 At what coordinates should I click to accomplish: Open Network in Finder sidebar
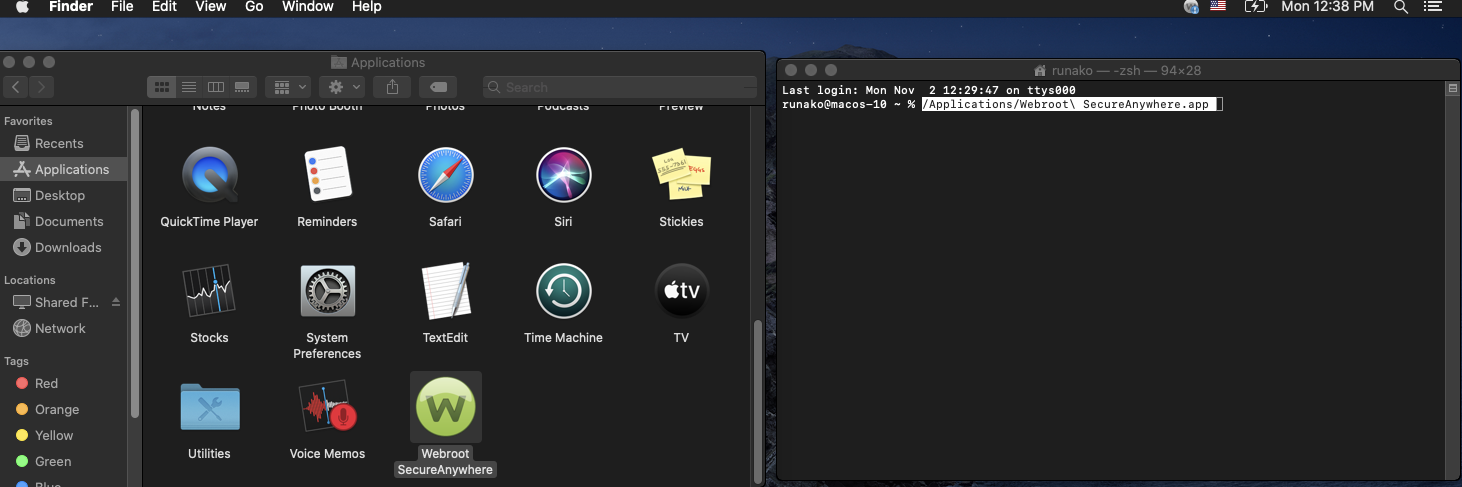[x=64, y=328]
